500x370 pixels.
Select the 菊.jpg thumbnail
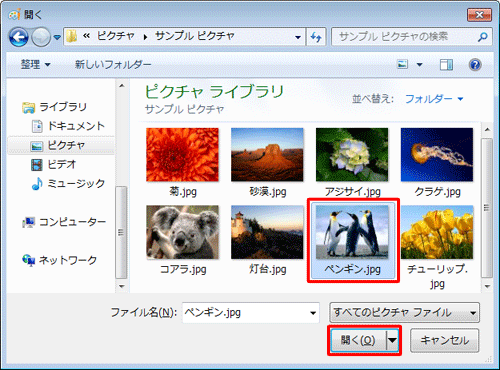pyautogui.click(x=182, y=155)
